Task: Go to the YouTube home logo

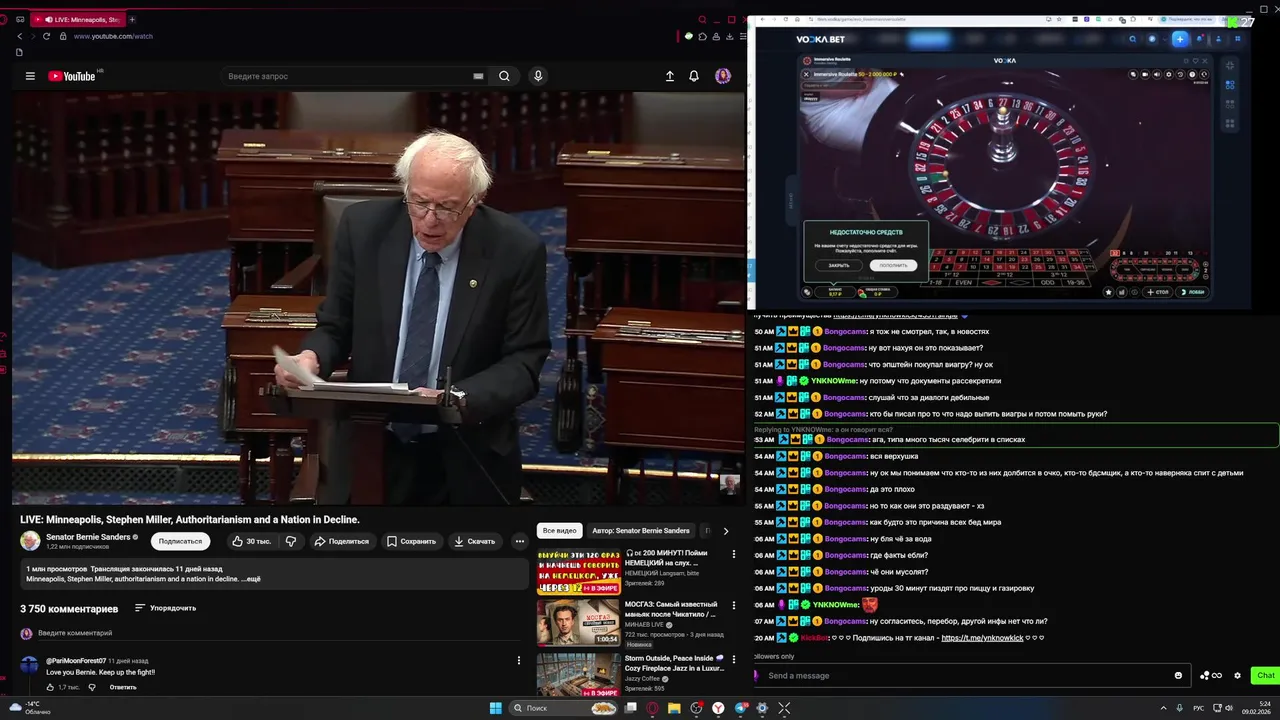Action: (x=72, y=76)
